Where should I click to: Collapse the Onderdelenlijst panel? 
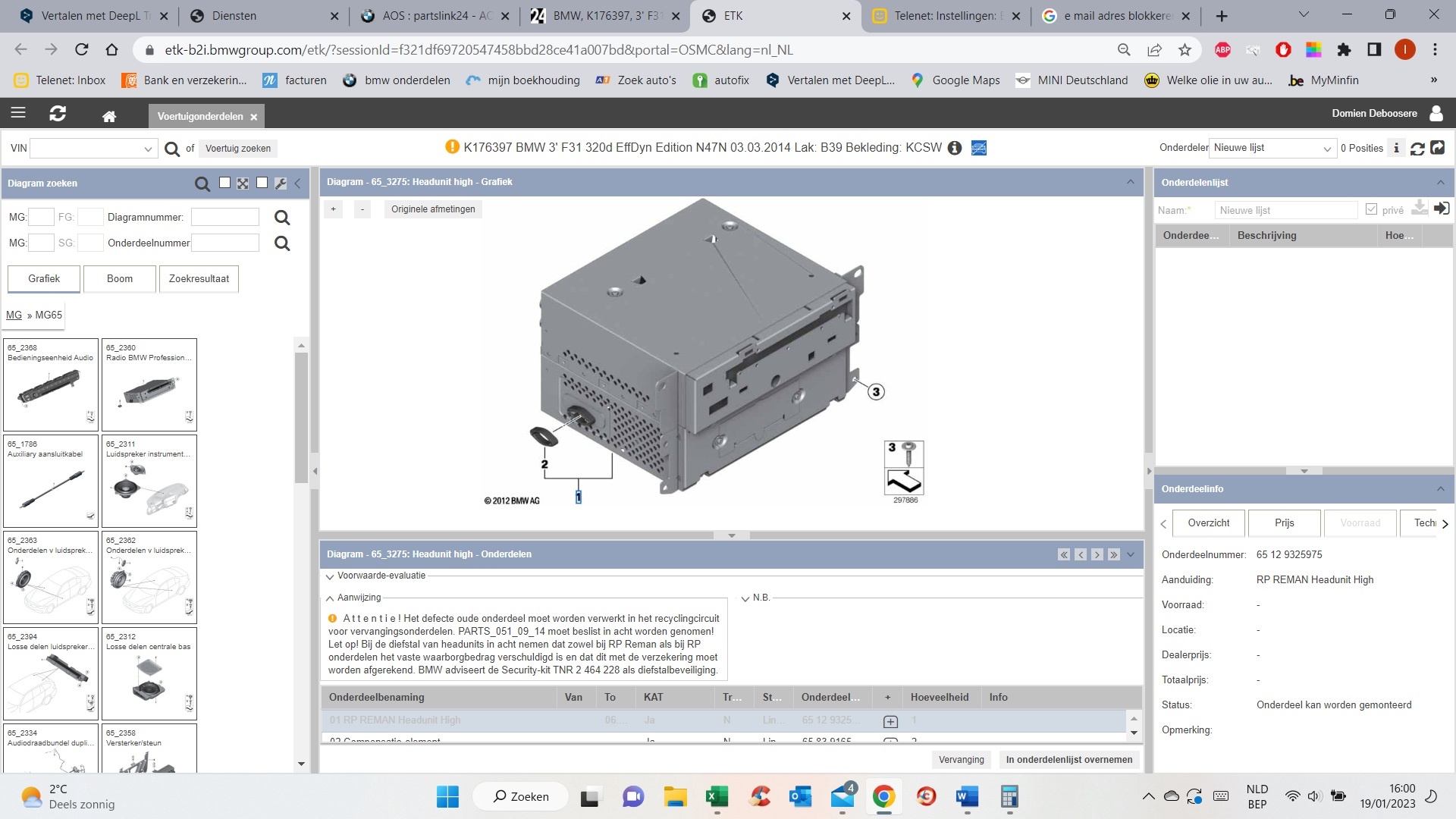coord(1440,183)
